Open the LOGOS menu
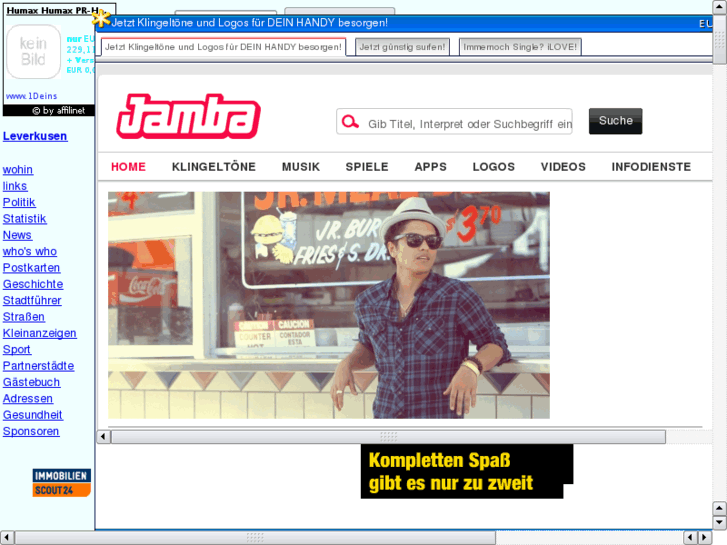727x545 pixels. (x=494, y=167)
